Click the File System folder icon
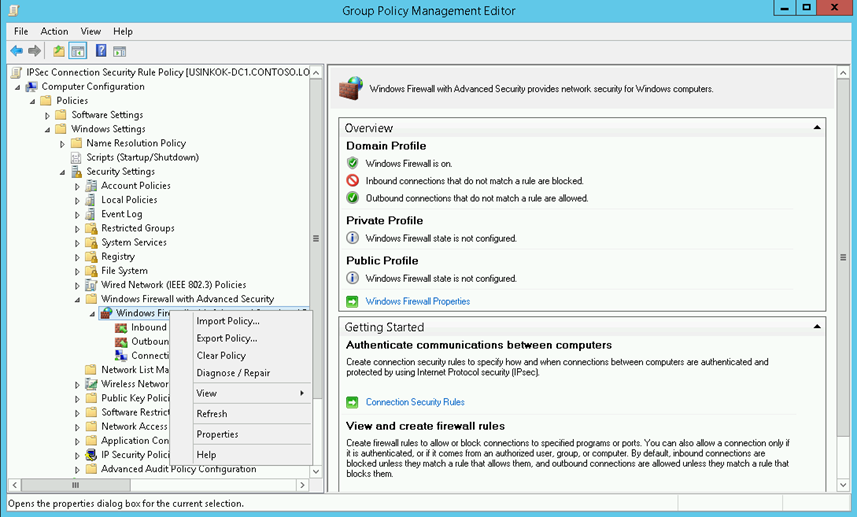 tap(91, 271)
